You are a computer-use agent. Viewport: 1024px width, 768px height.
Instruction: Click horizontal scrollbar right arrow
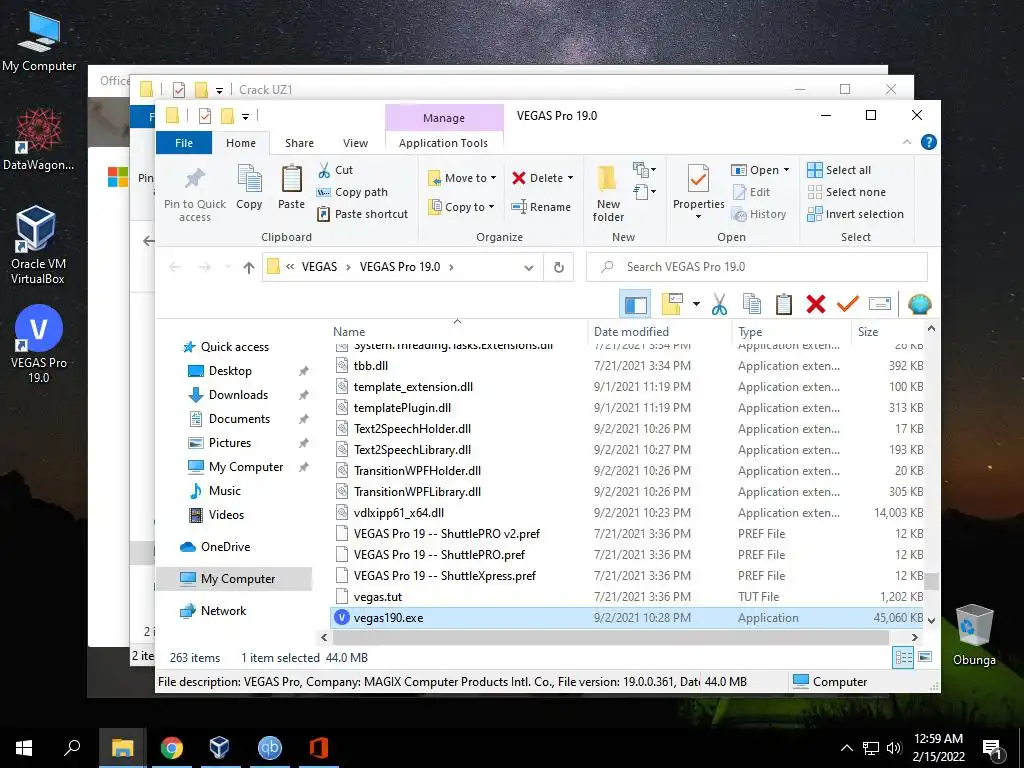coord(914,637)
